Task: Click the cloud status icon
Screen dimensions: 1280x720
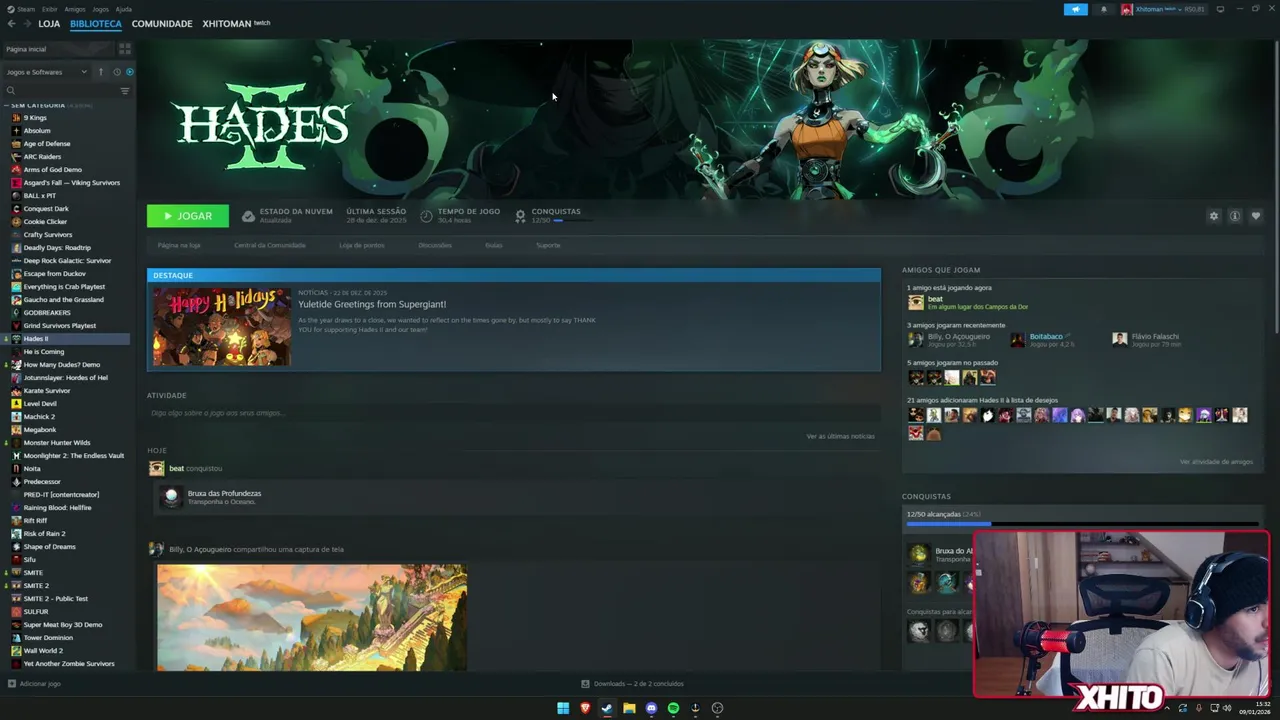Action: (248, 216)
